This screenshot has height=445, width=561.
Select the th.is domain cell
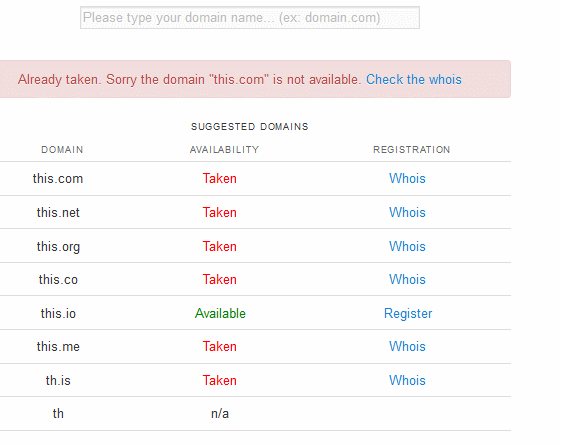(x=58, y=380)
